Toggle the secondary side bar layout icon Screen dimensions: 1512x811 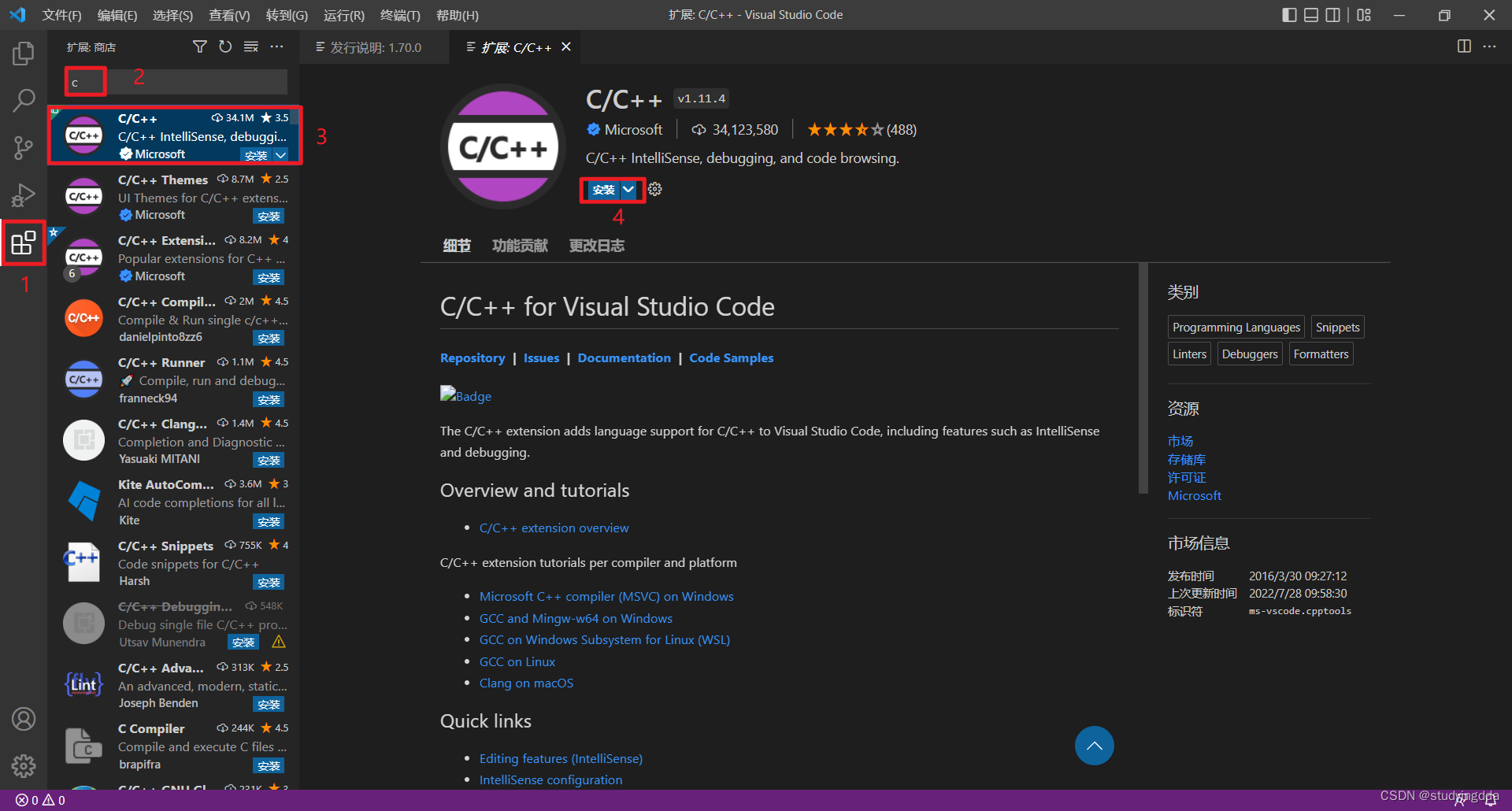coord(1333,15)
